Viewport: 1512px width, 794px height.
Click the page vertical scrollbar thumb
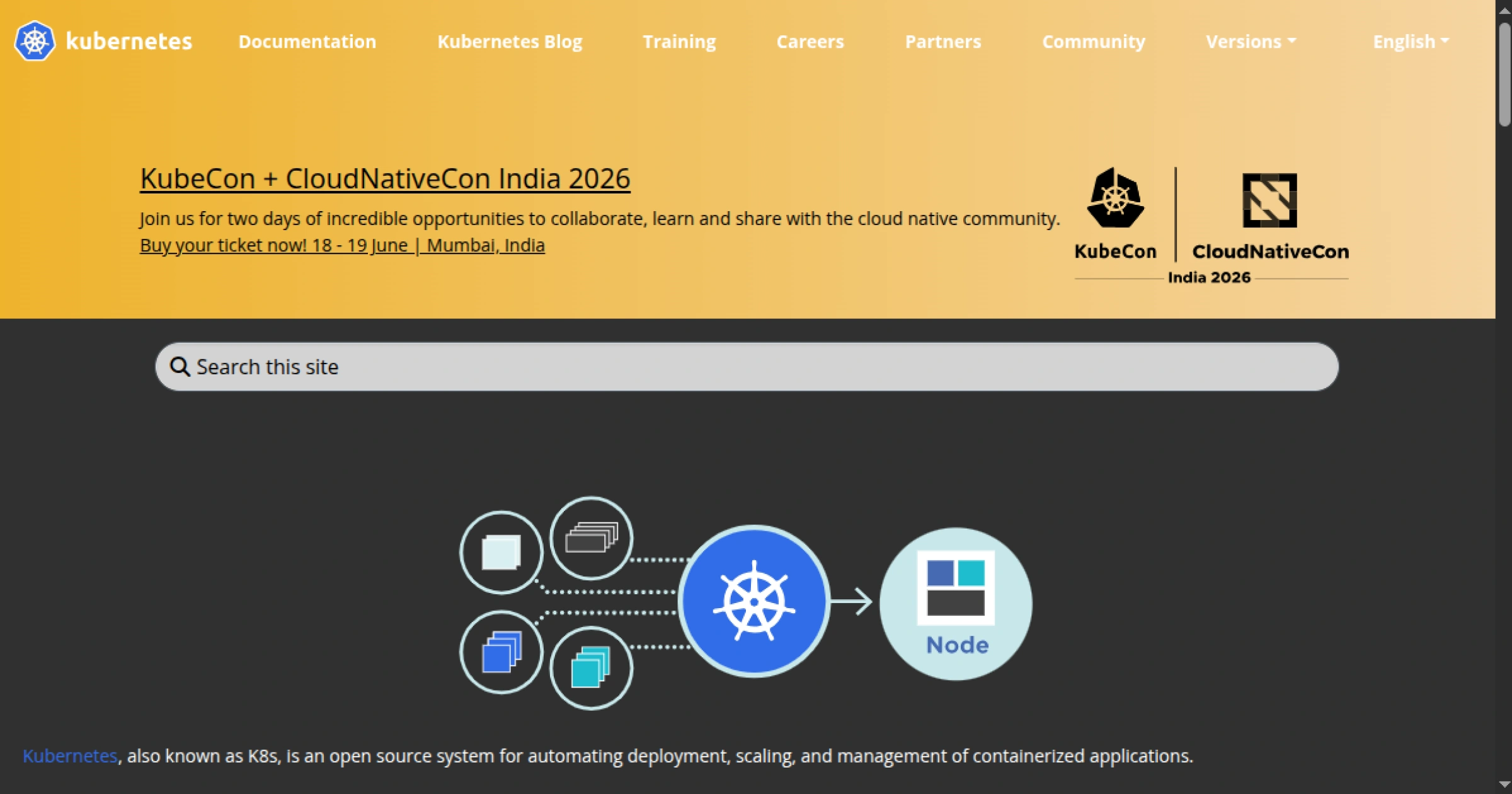1504,74
